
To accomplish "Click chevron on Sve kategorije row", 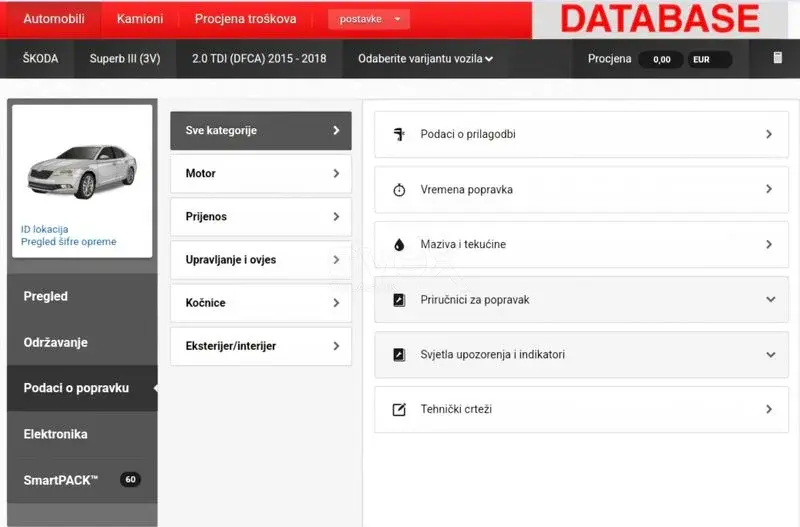I will click(x=336, y=131).
